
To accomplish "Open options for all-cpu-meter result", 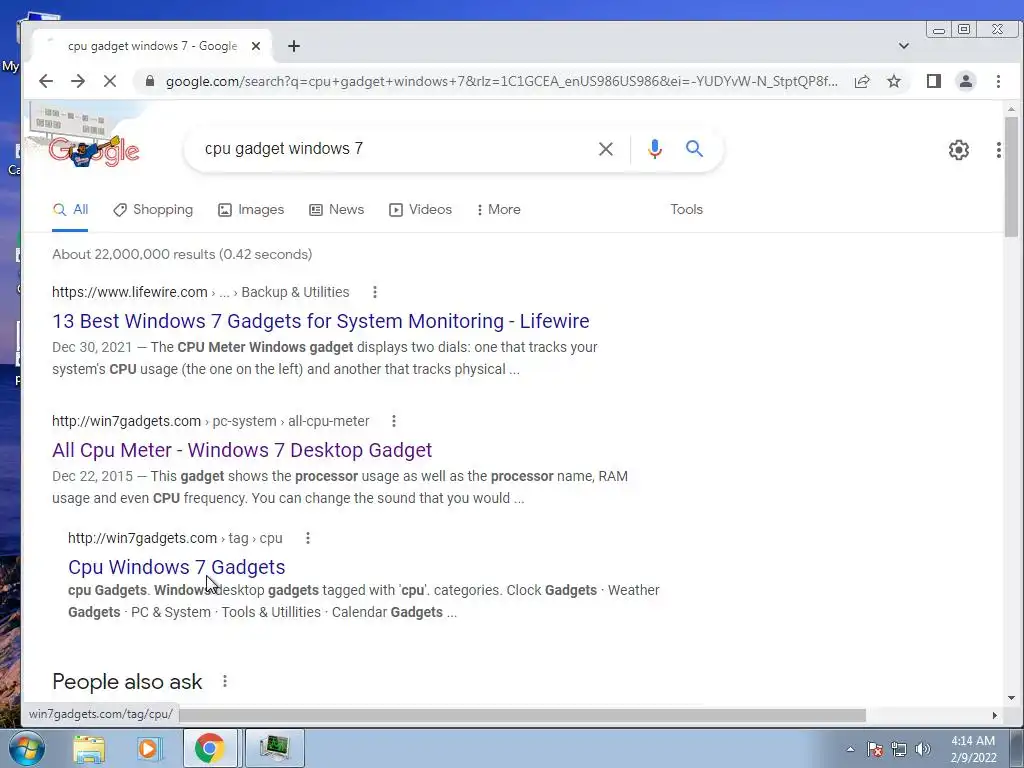I will coord(394,421).
